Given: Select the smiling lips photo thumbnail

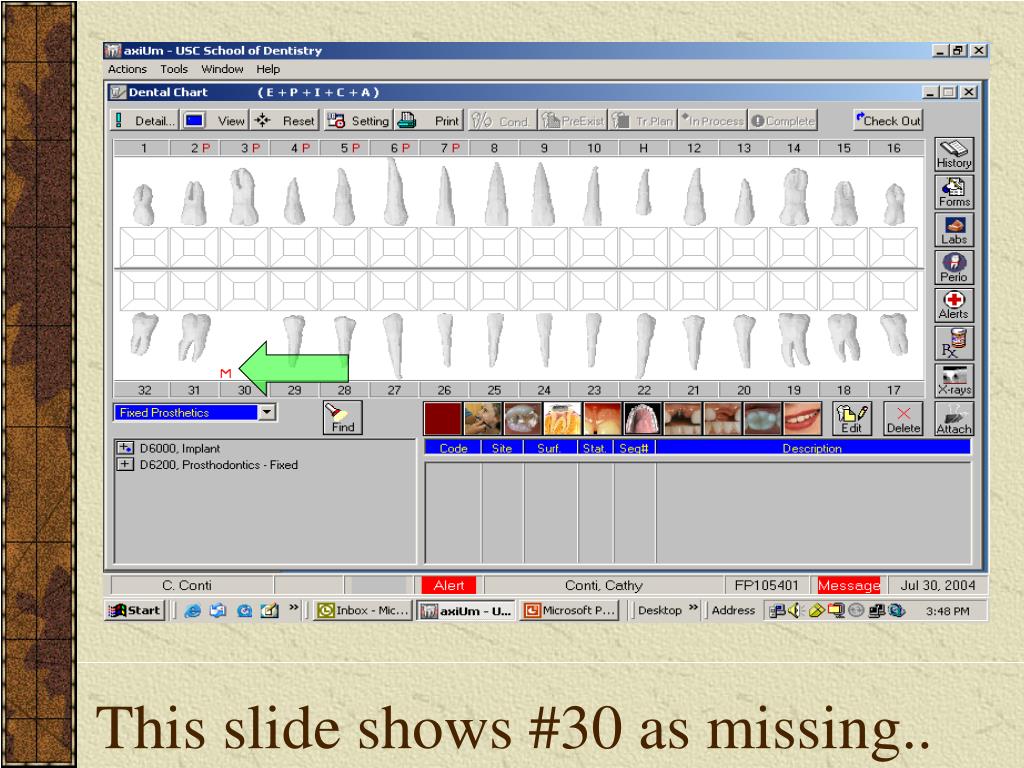Looking at the screenshot, I should click(803, 419).
